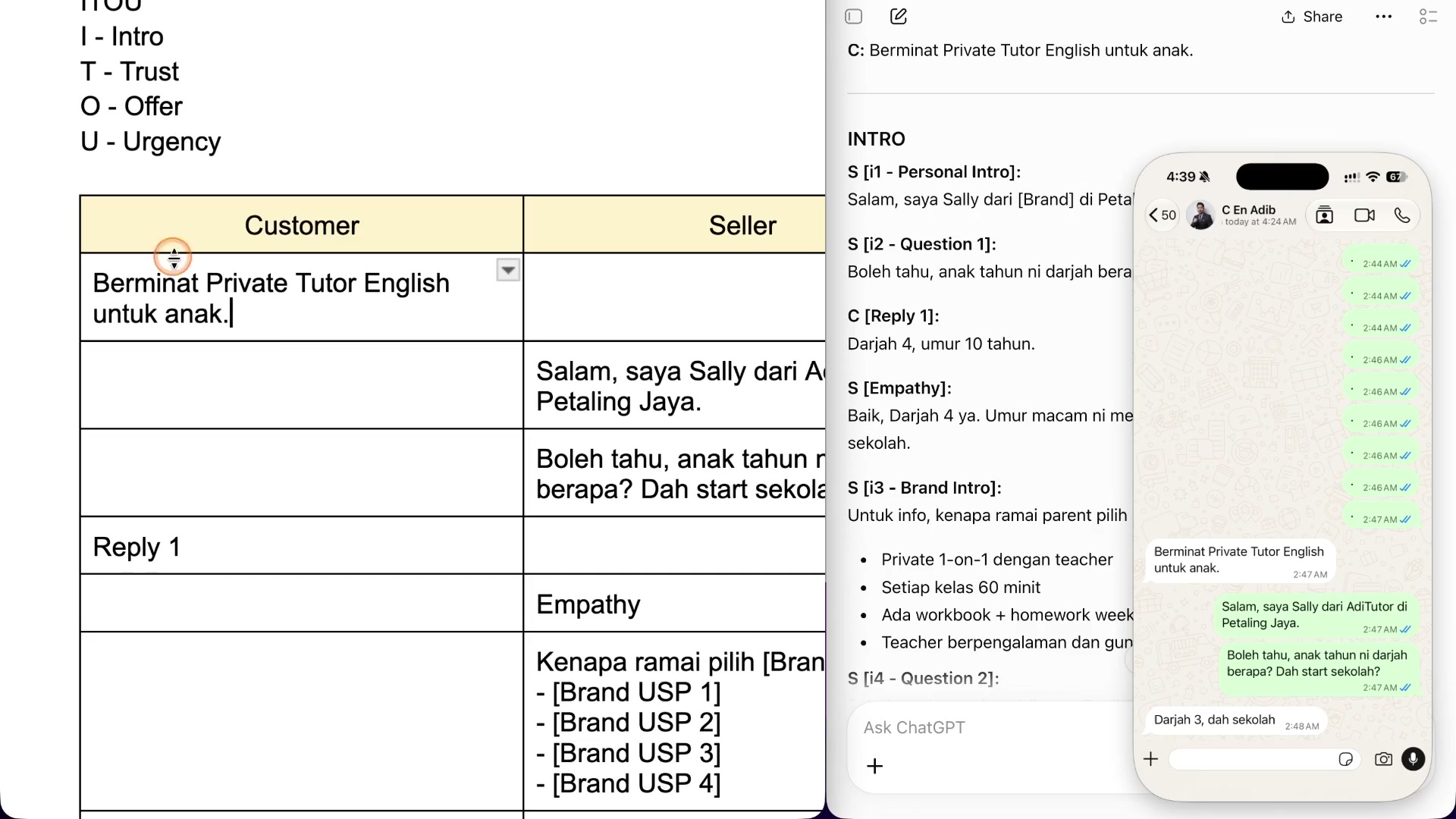
Task: Open C En Adib contact profile picture
Action: (1201, 215)
